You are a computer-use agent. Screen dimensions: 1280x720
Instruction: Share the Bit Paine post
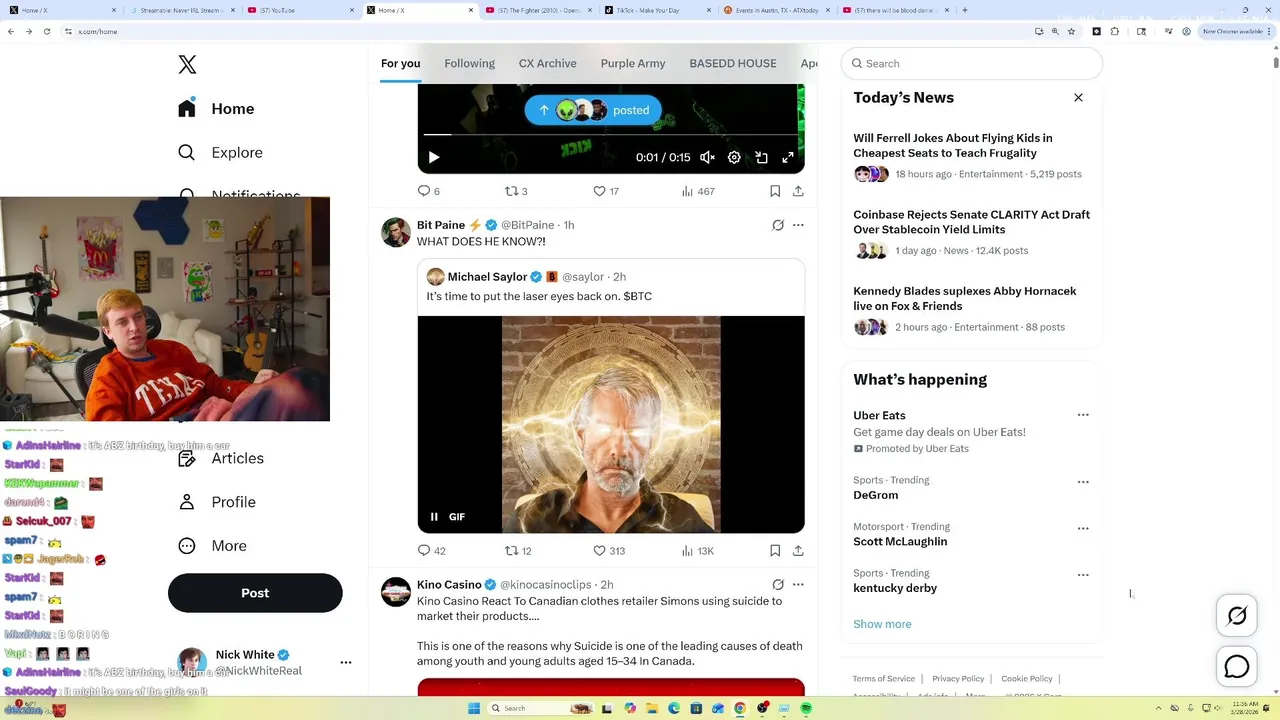(x=798, y=551)
